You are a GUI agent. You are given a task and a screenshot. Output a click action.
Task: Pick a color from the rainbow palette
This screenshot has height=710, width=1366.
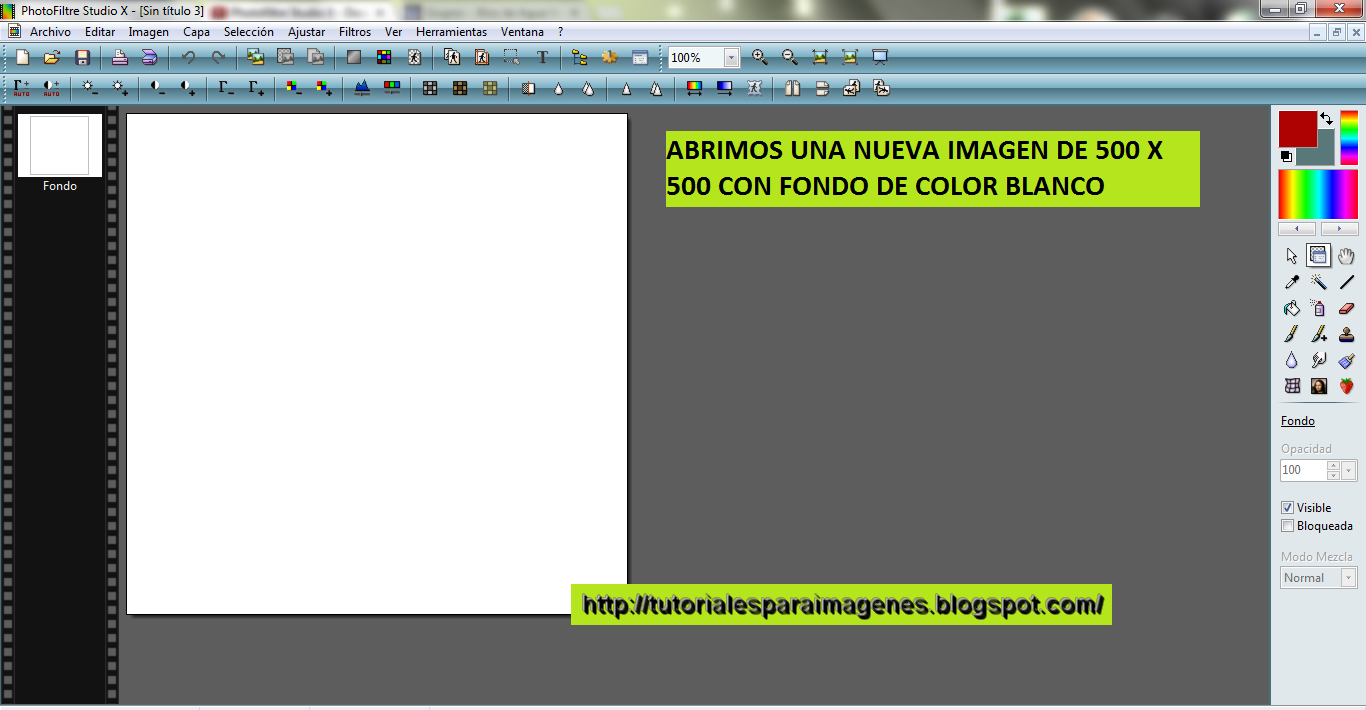pyautogui.click(x=1317, y=192)
